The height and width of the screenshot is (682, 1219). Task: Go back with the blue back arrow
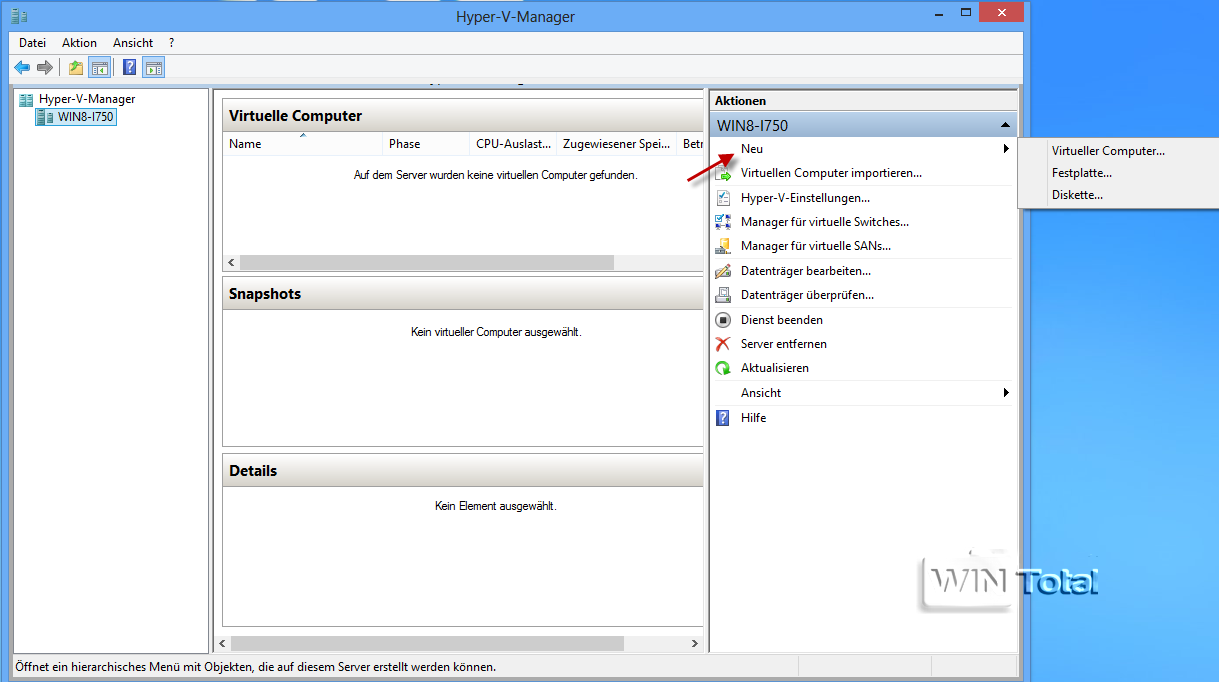click(21, 67)
